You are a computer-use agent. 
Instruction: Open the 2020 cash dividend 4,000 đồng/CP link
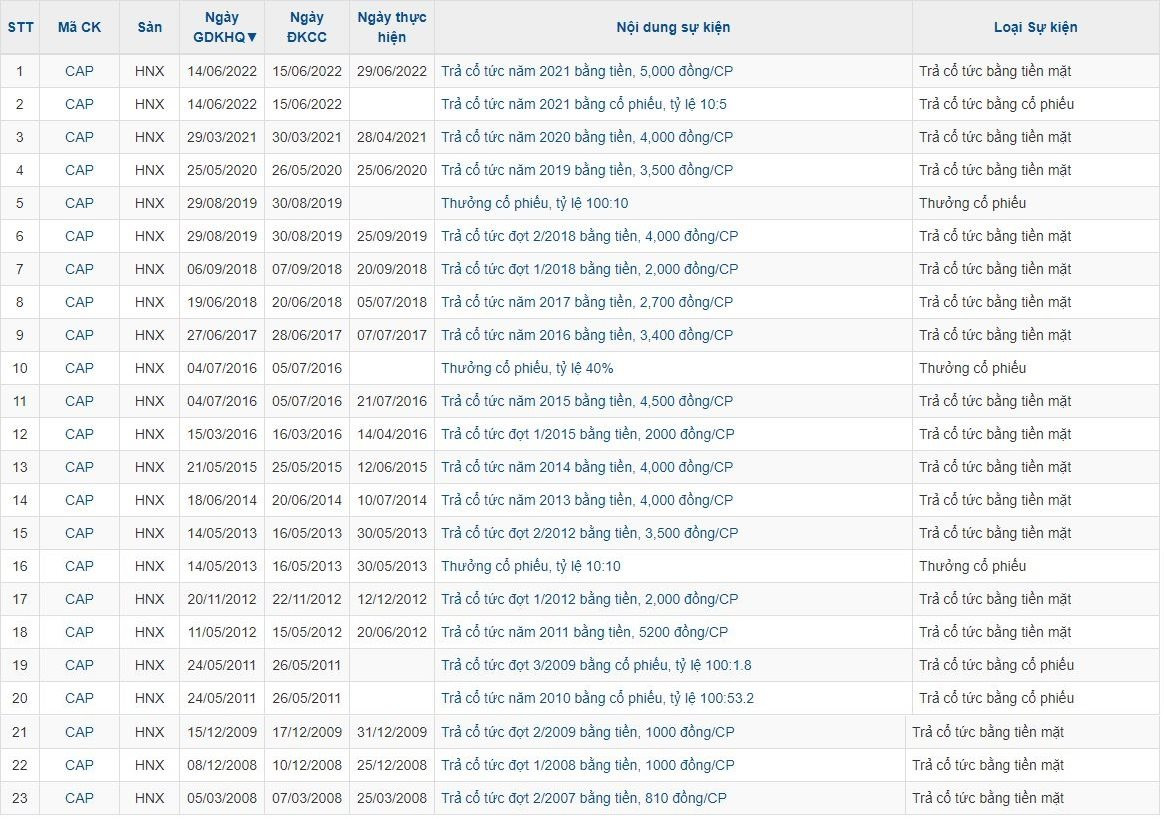click(587, 137)
